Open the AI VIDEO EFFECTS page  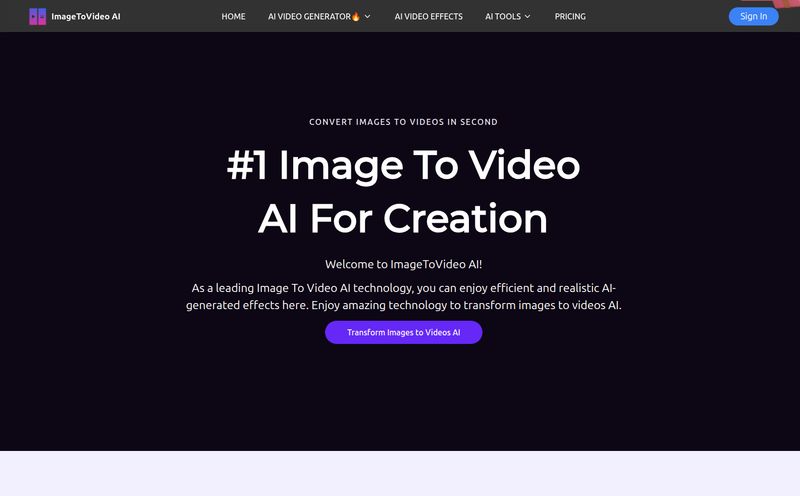point(429,16)
